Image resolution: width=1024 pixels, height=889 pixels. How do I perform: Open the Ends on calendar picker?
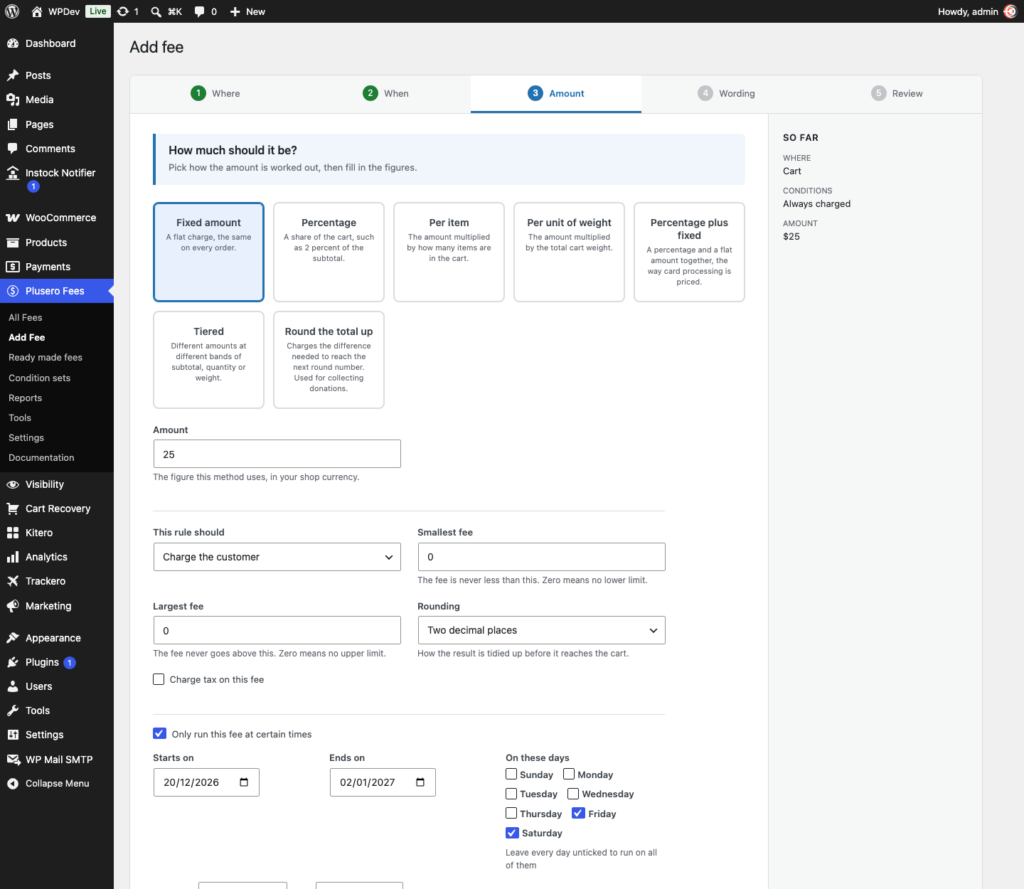coord(421,783)
